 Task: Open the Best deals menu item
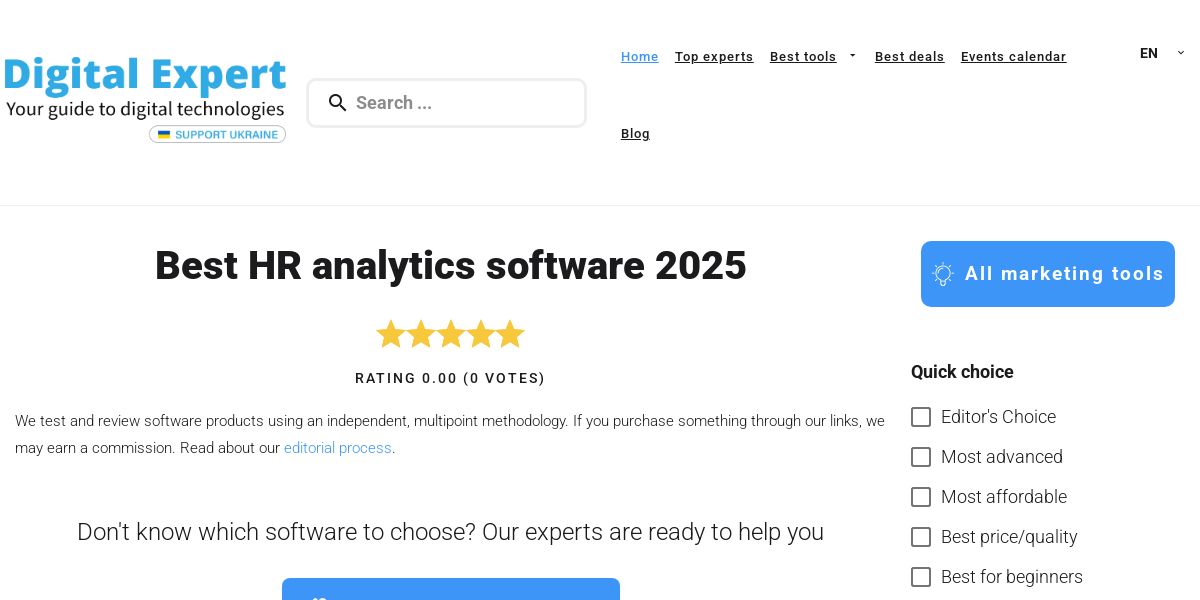(909, 57)
